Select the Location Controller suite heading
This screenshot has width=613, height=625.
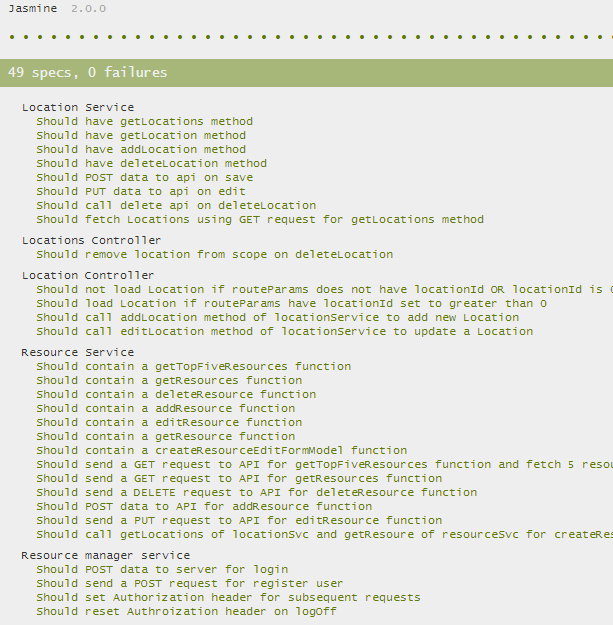[88, 275]
